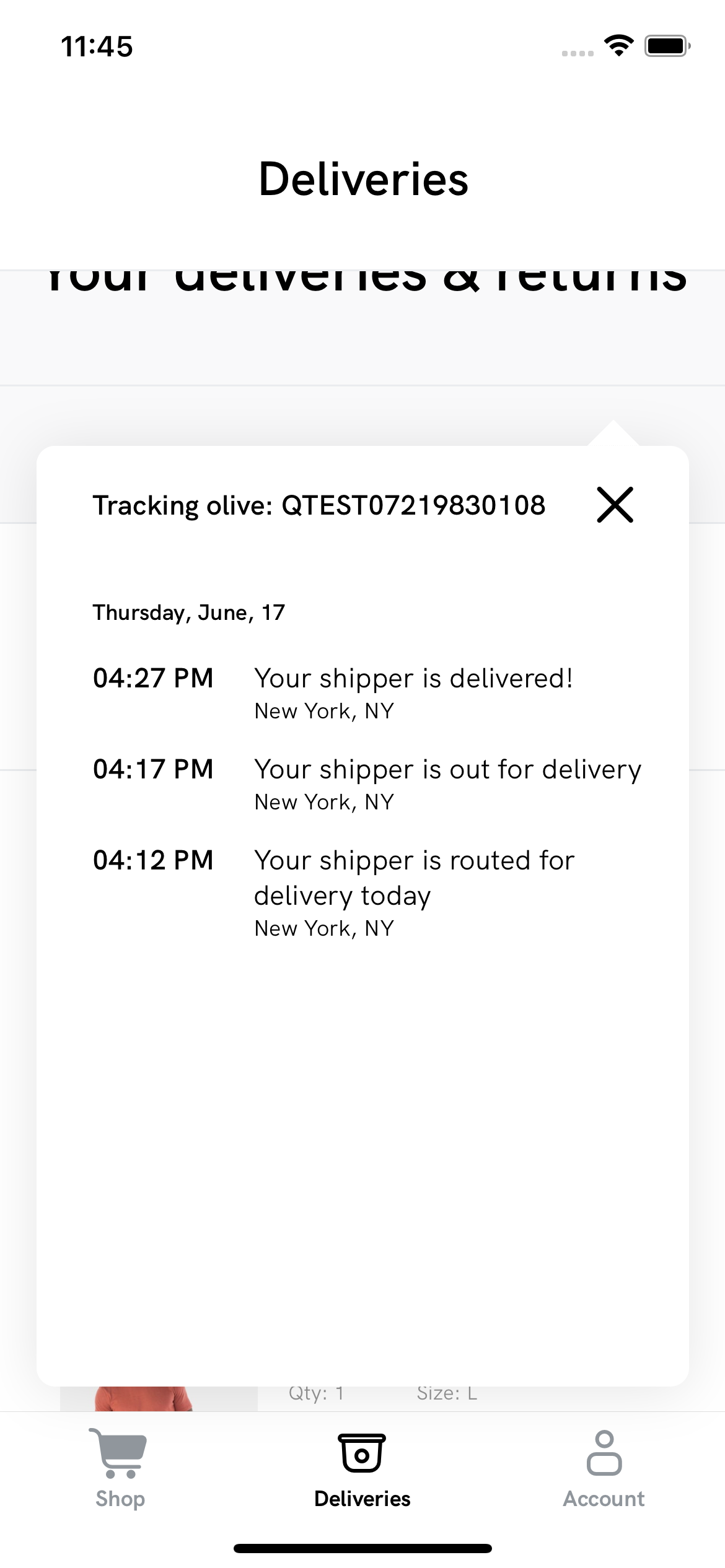Tap the shopping cart icon
Image resolution: width=725 pixels, height=1568 pixels.
(119, 1453)
